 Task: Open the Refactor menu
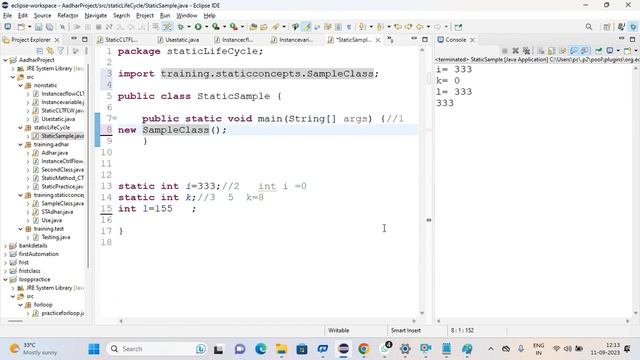coord(68,16)
